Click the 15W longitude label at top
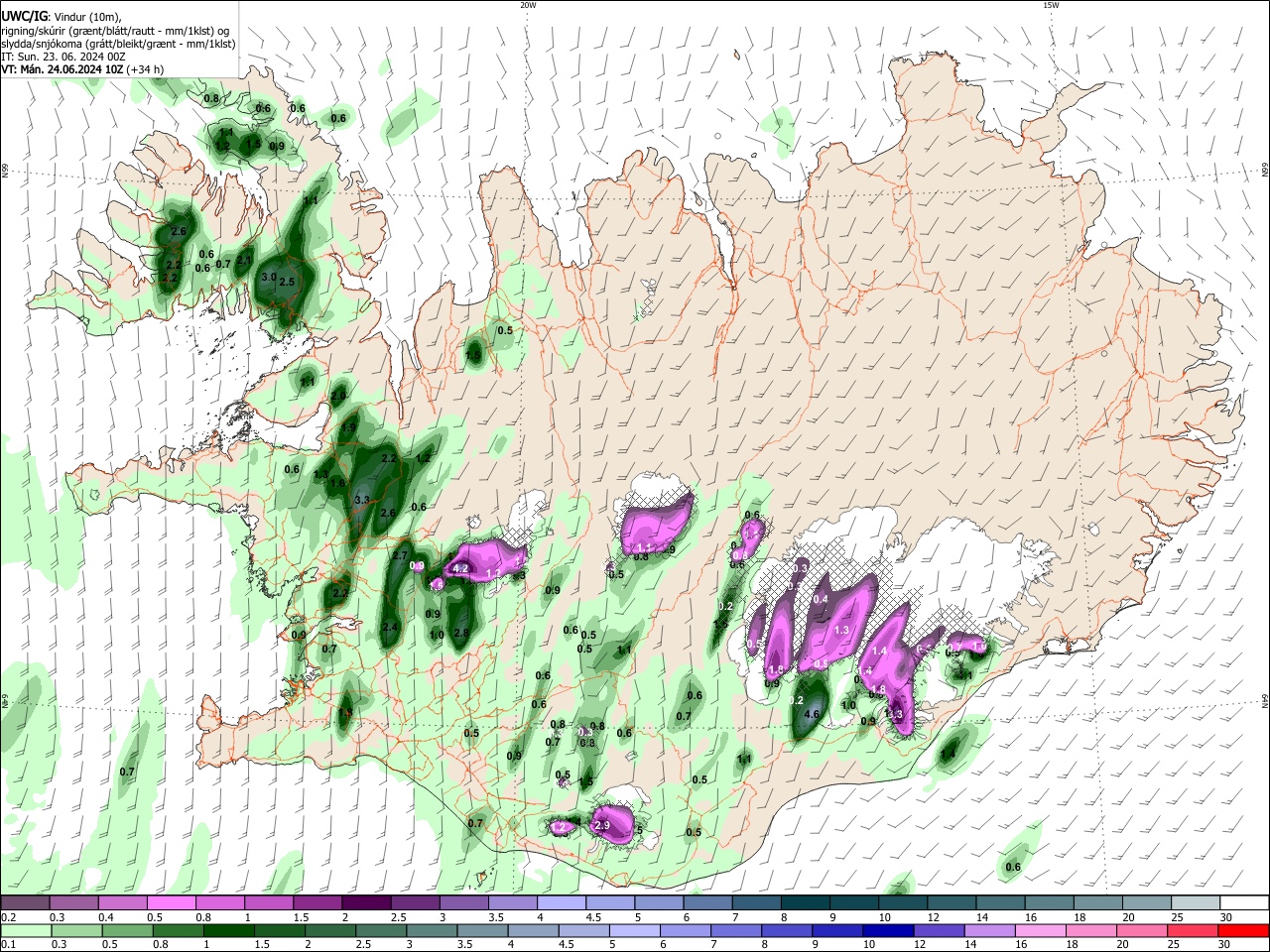The height and width of the screenshot is (952, 1270). [x=1051, y=5]
